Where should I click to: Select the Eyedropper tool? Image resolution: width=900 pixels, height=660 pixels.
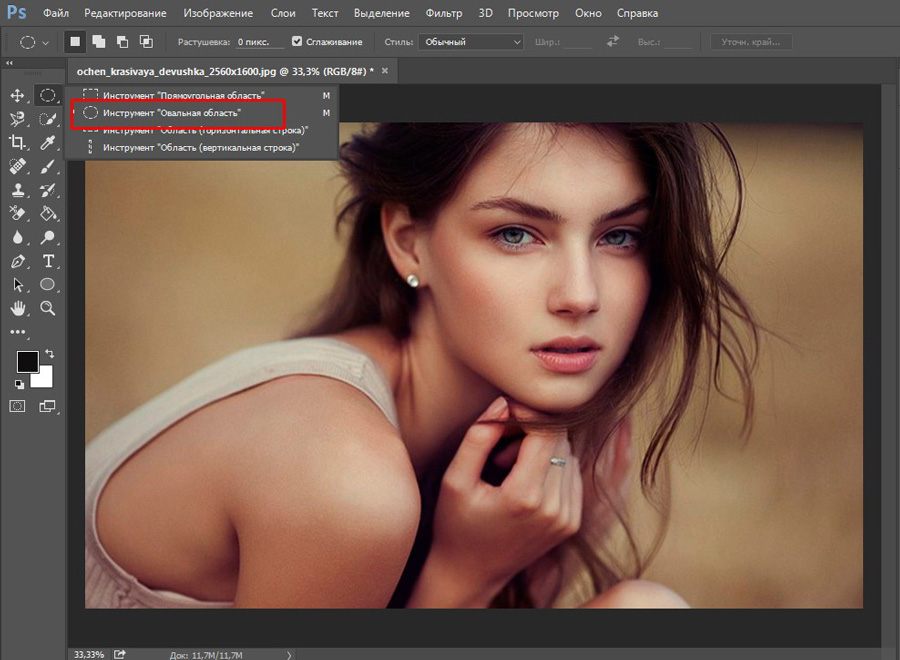coord(47,142)
